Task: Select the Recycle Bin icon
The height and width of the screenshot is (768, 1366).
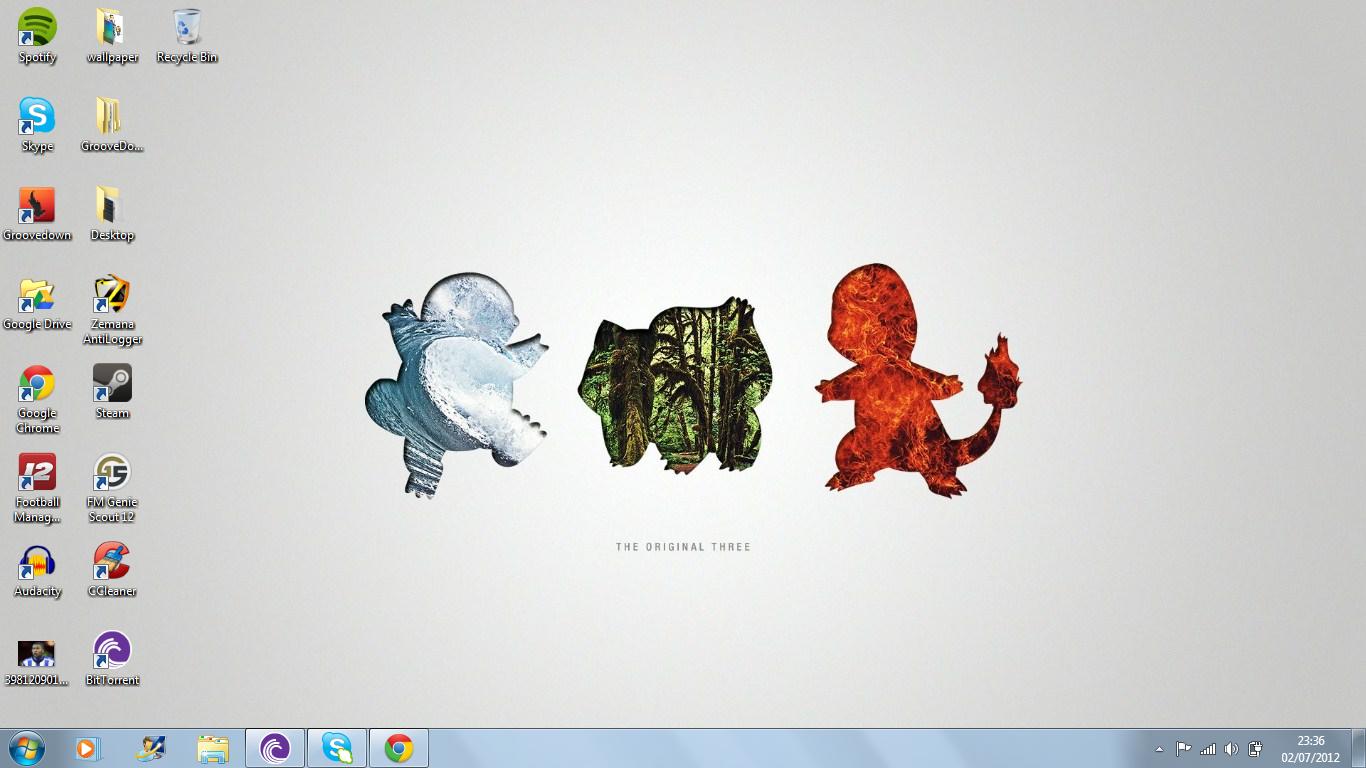Action: pyautogui.click(x=186, y=28)
